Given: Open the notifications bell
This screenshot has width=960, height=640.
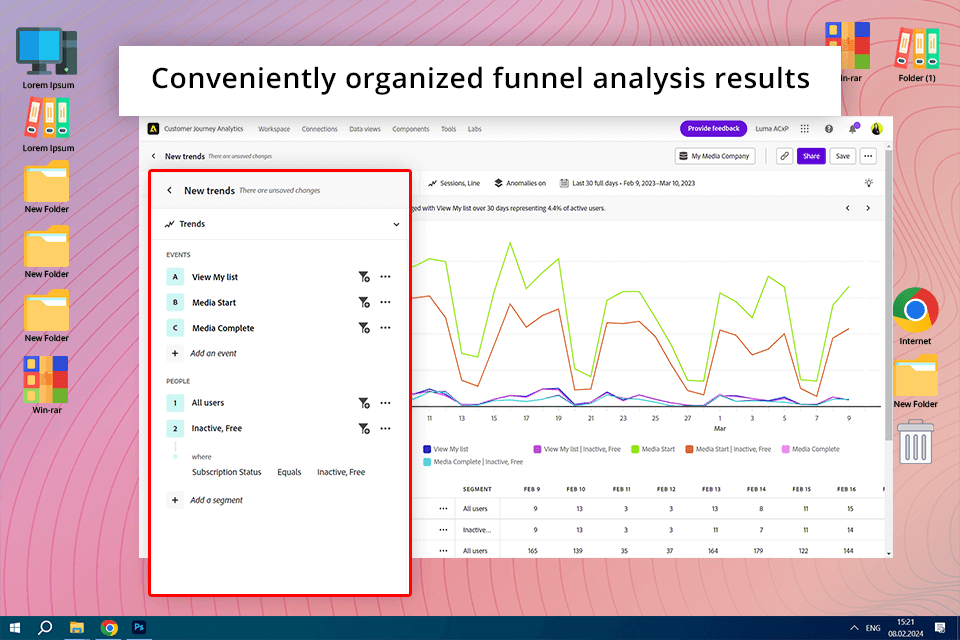Looking at the screenshot, I should coord(853,129).
